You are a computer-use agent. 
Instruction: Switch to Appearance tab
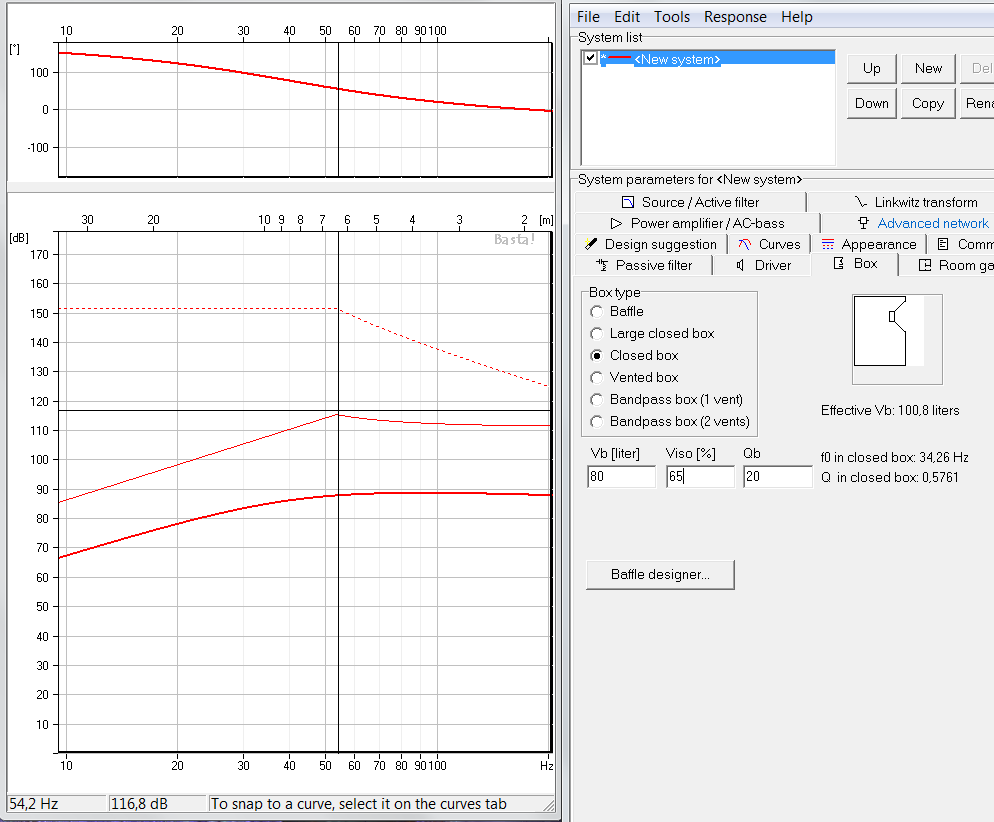pyautogui.click(x=868, y=244)
